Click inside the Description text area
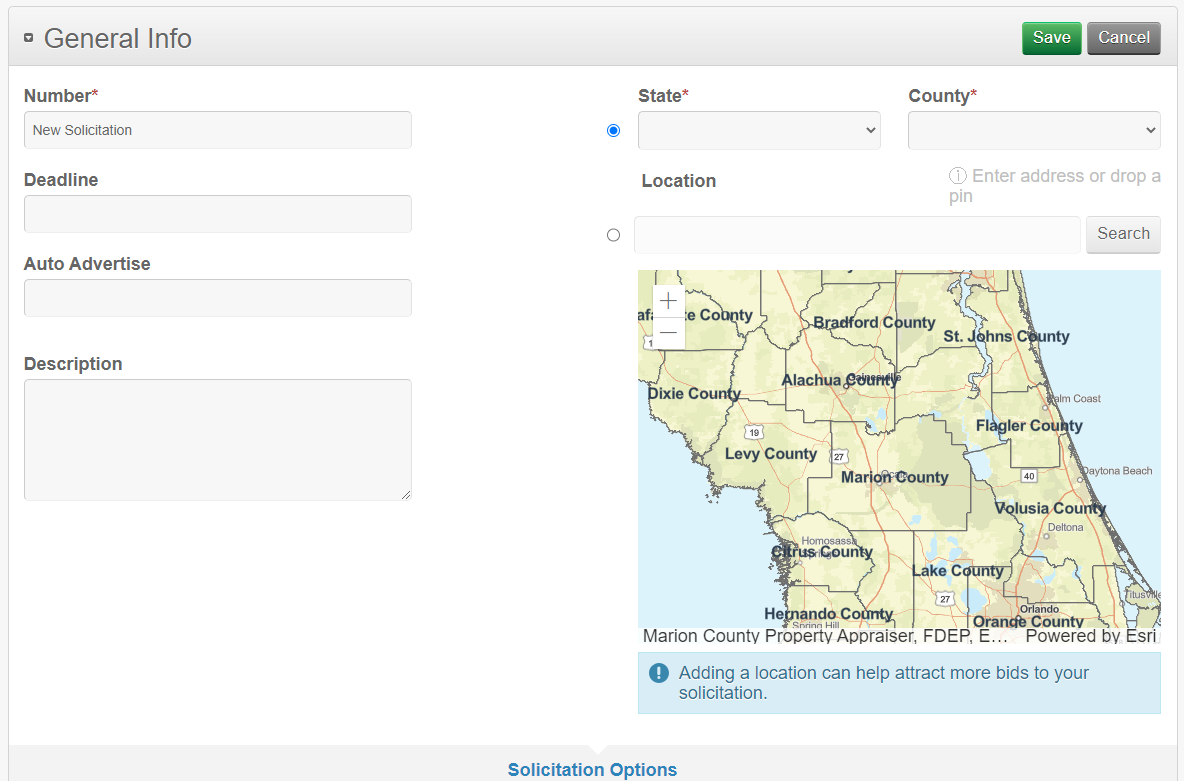 click(217, 439)
